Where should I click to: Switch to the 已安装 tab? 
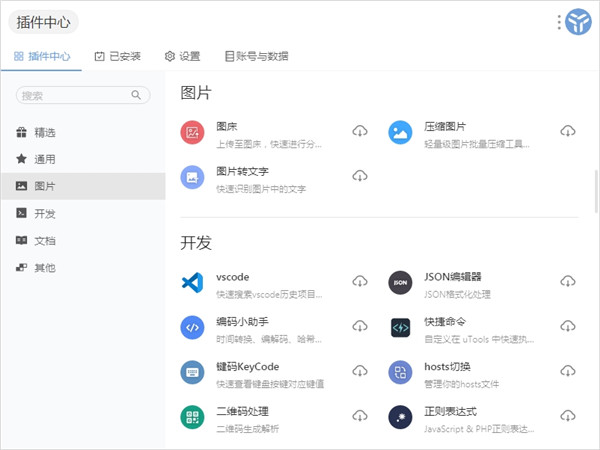(x=118, y=57)
